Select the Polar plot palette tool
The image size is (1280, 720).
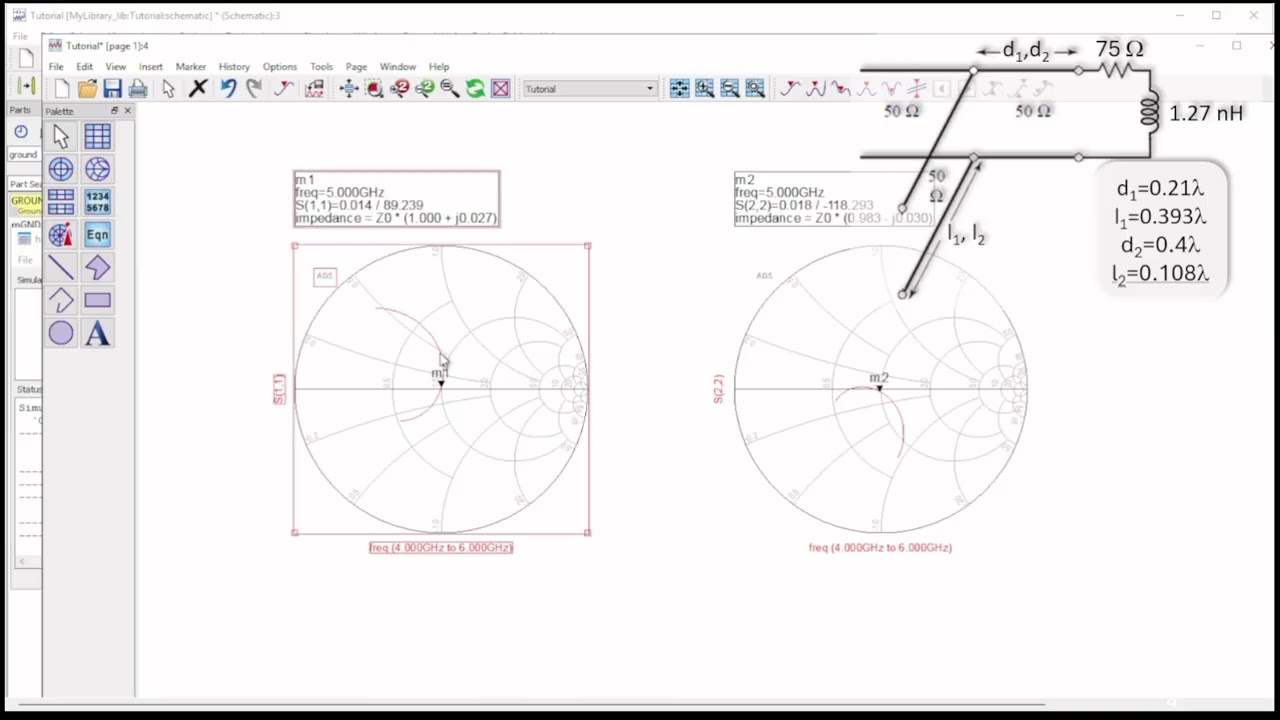(x=60, y=169)
